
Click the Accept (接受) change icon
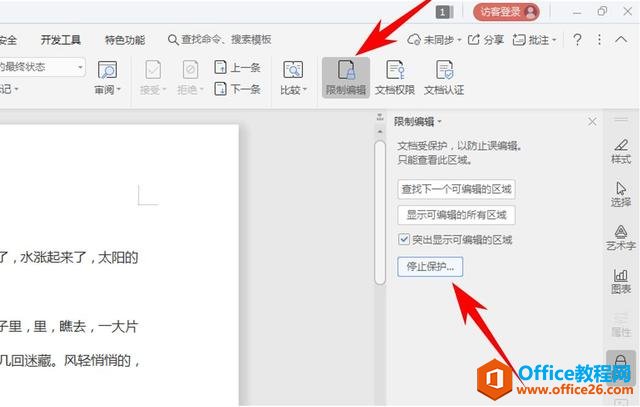point(153,70)
